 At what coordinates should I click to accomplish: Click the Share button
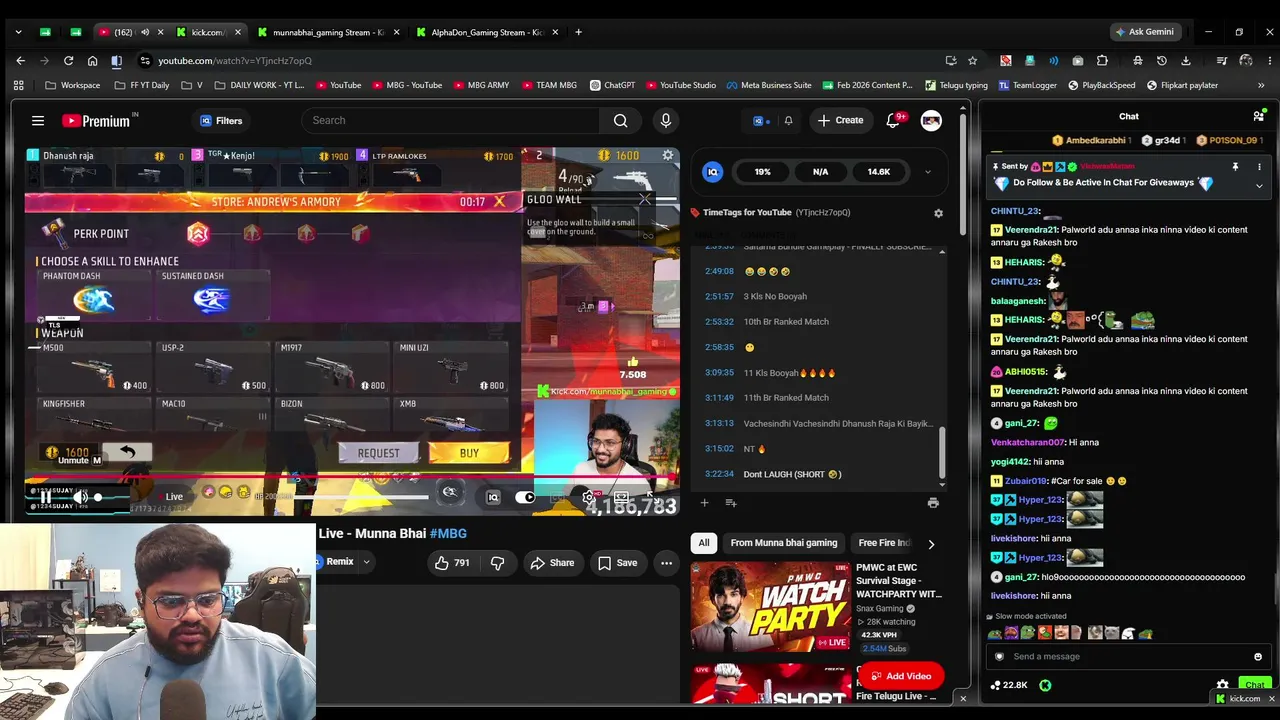coord(552,563)
